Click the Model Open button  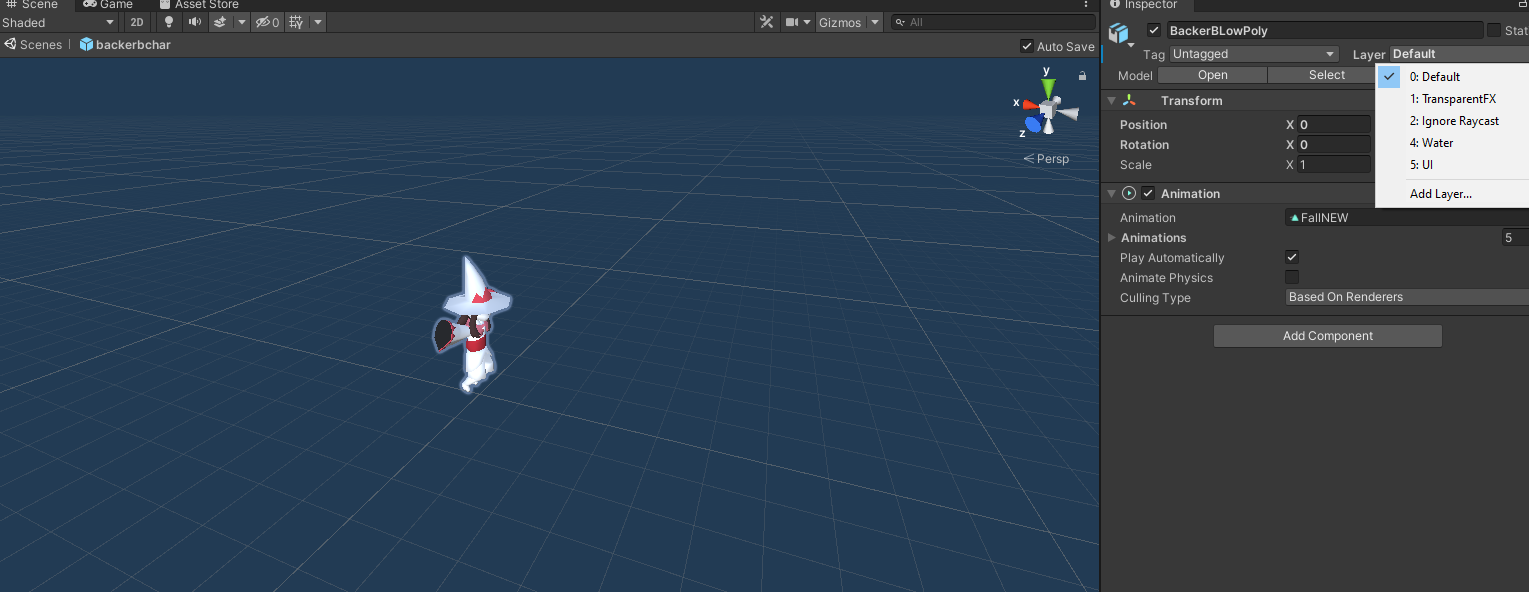click(1212, 75)
